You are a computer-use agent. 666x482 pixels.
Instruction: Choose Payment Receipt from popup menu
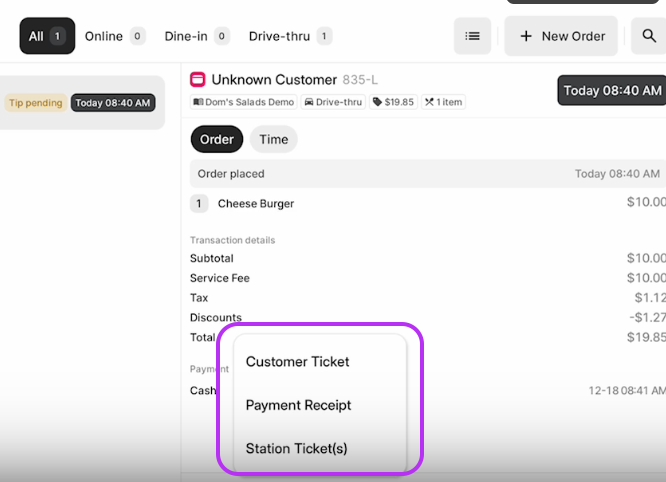[299, 406]
